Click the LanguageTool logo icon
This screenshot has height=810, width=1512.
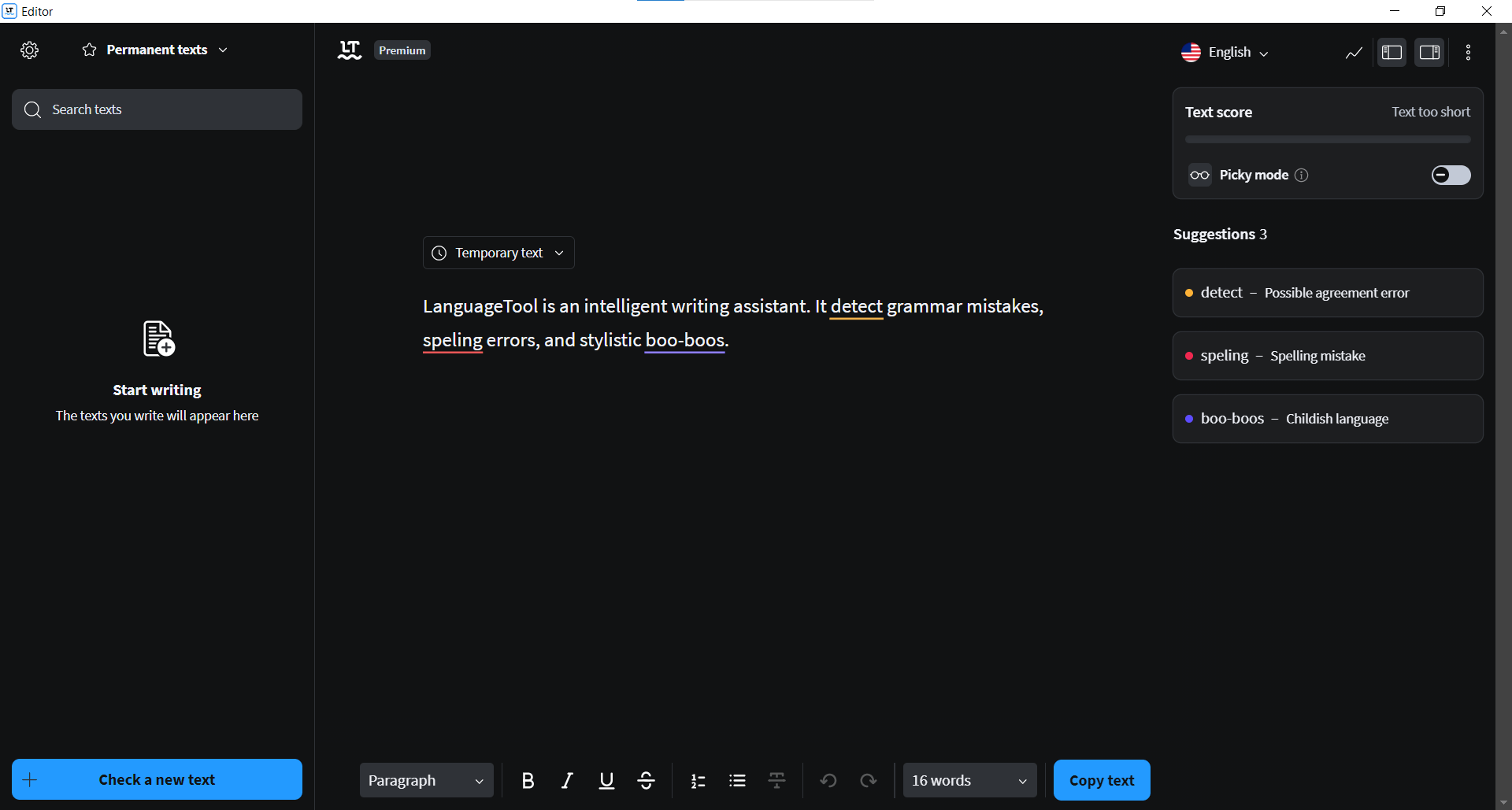[x=350, y=50]
